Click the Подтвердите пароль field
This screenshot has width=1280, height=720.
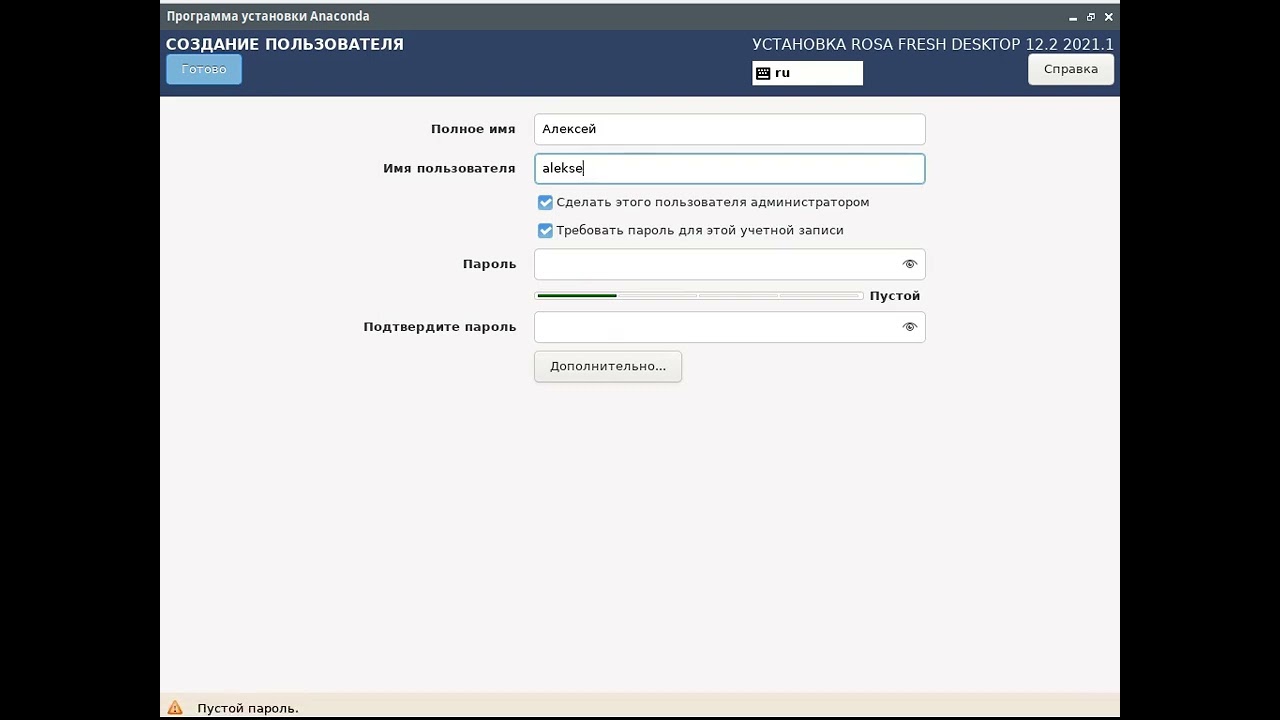(x=730, y=327)
